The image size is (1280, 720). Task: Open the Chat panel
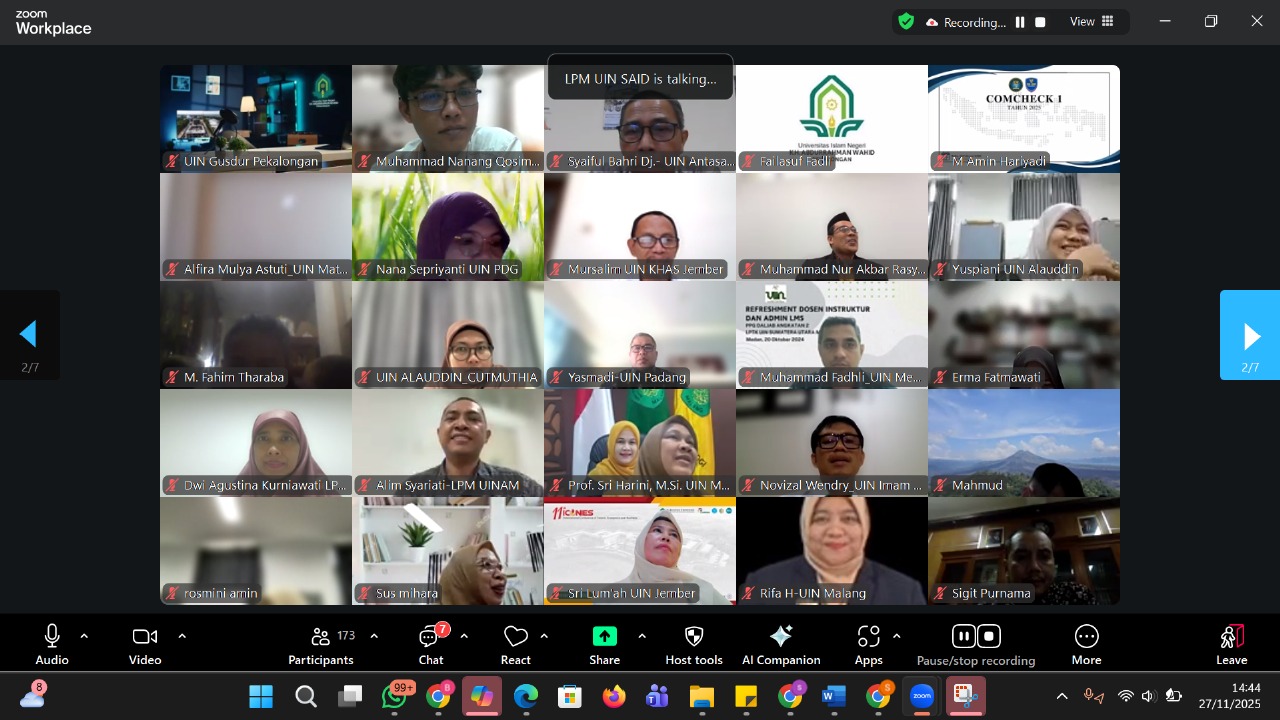click(x=431, y=644)
